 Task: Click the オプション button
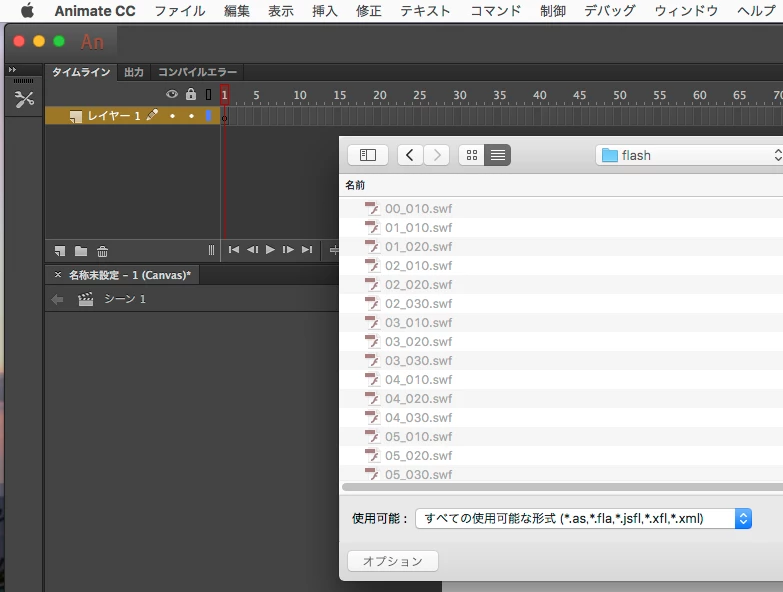point(393,561)
